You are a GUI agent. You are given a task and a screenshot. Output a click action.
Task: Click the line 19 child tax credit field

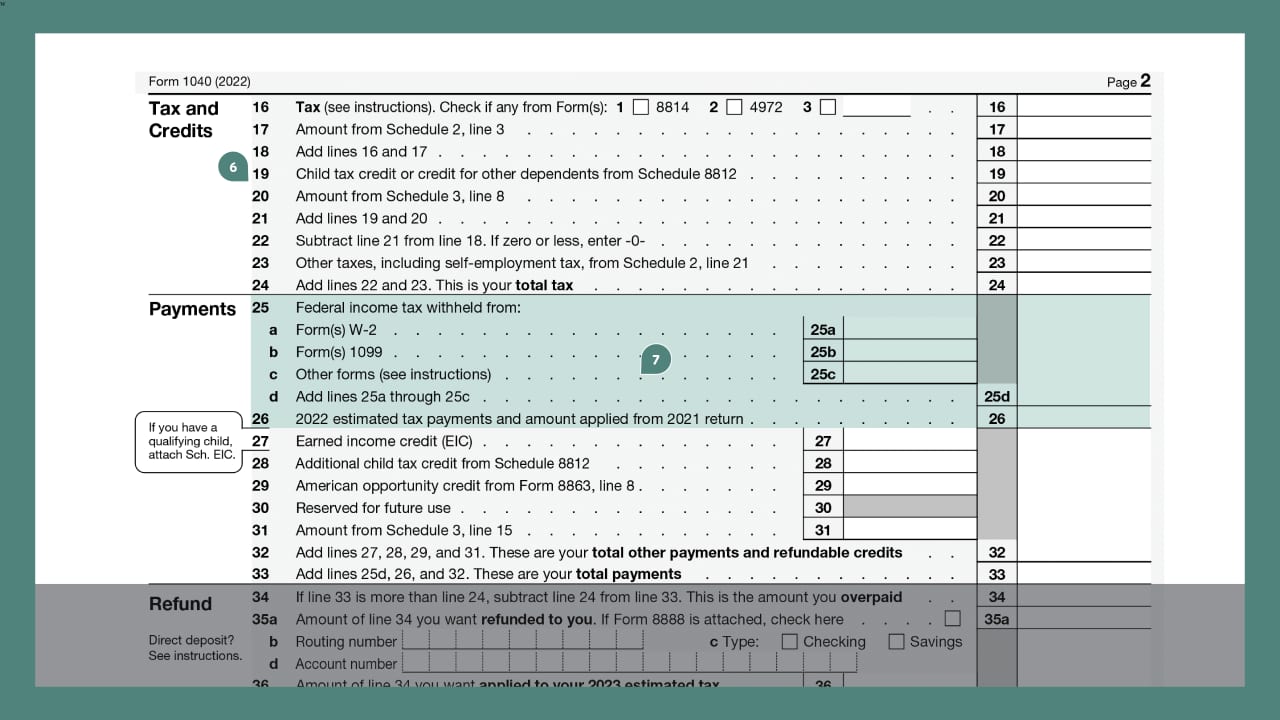coord(1083,174)
